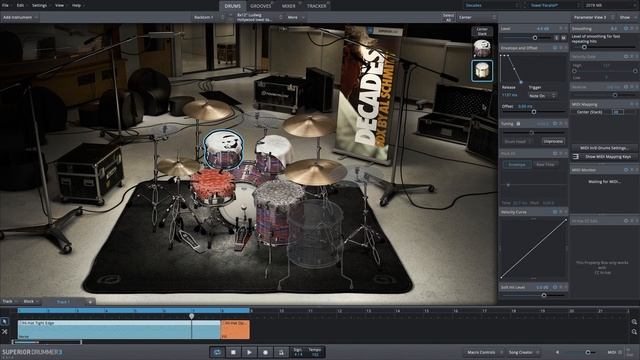Click the Record button in the transport

pyautogui.click(x=265, y=352)
